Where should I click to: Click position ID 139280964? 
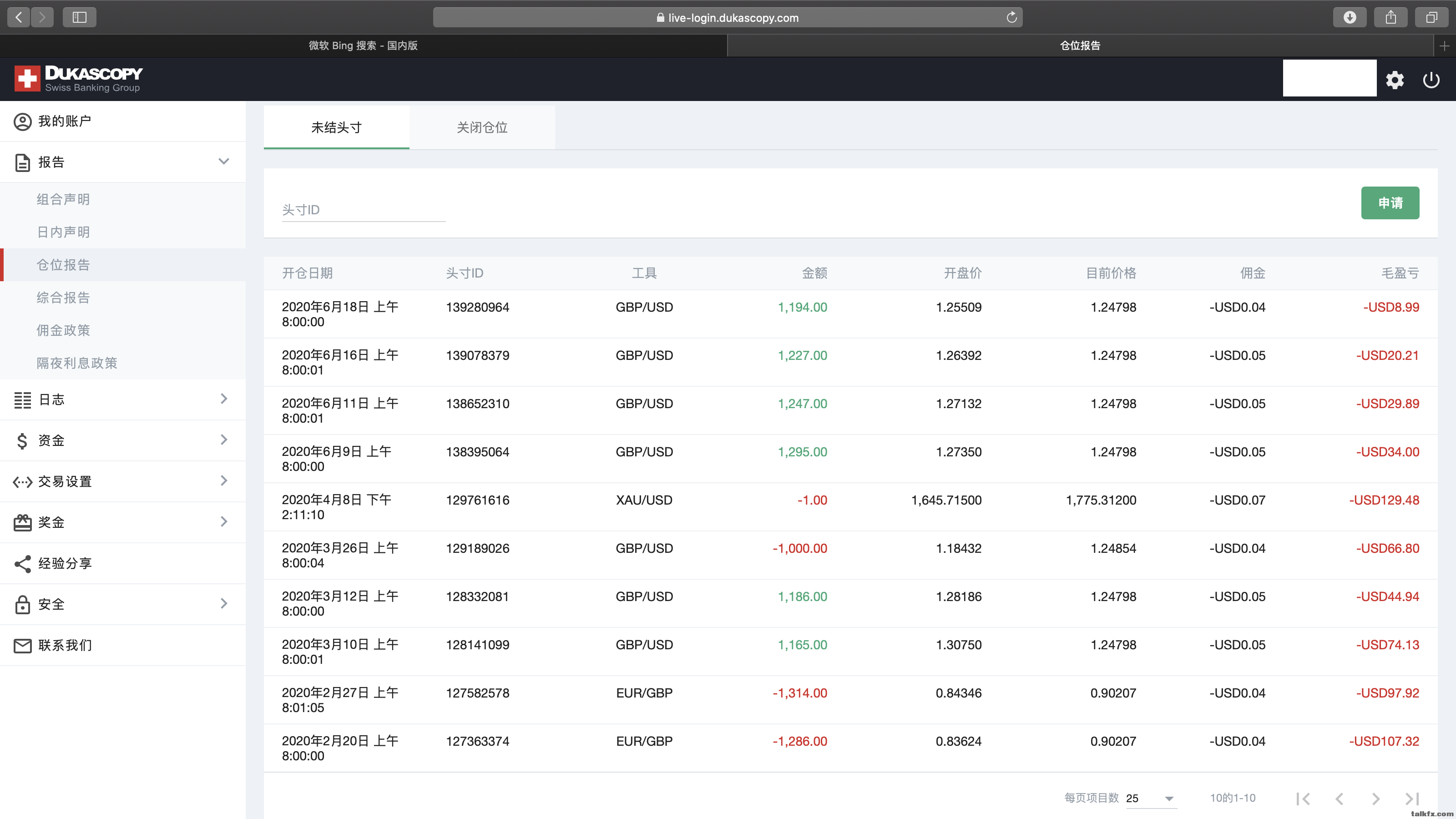478,308
